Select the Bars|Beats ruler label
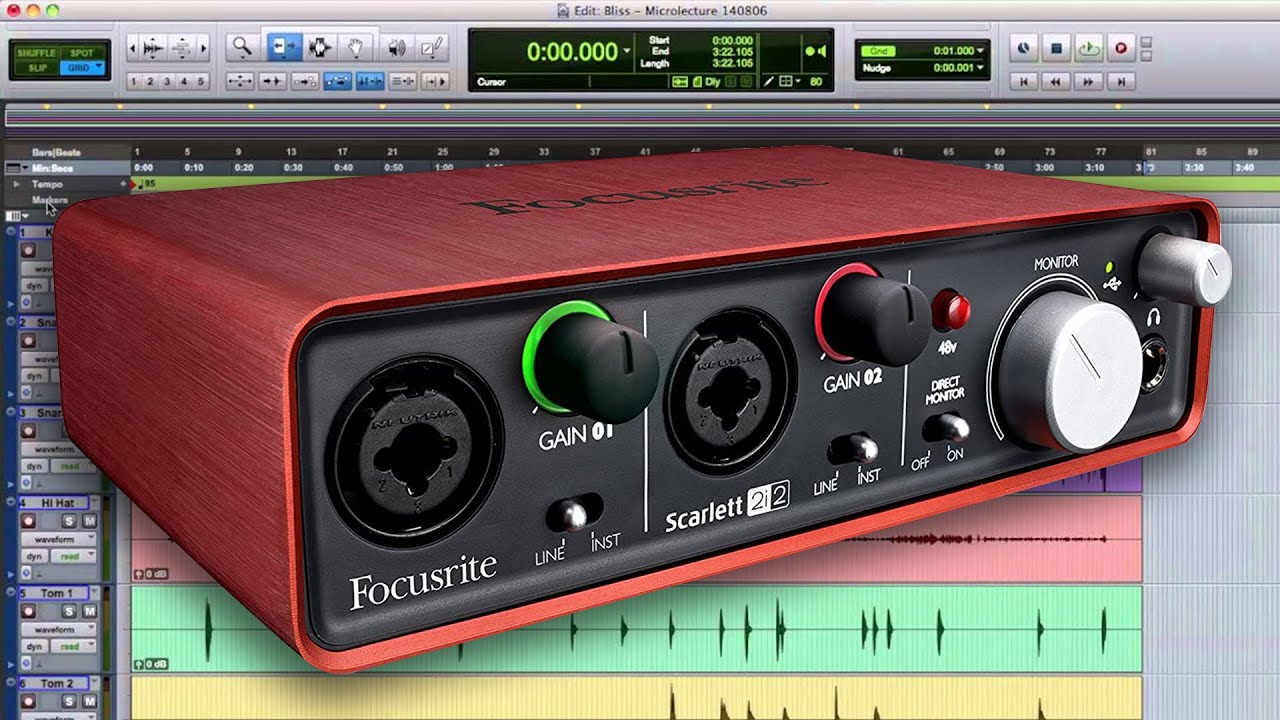This screenshot has width=1280, height=720. point(56,153)
